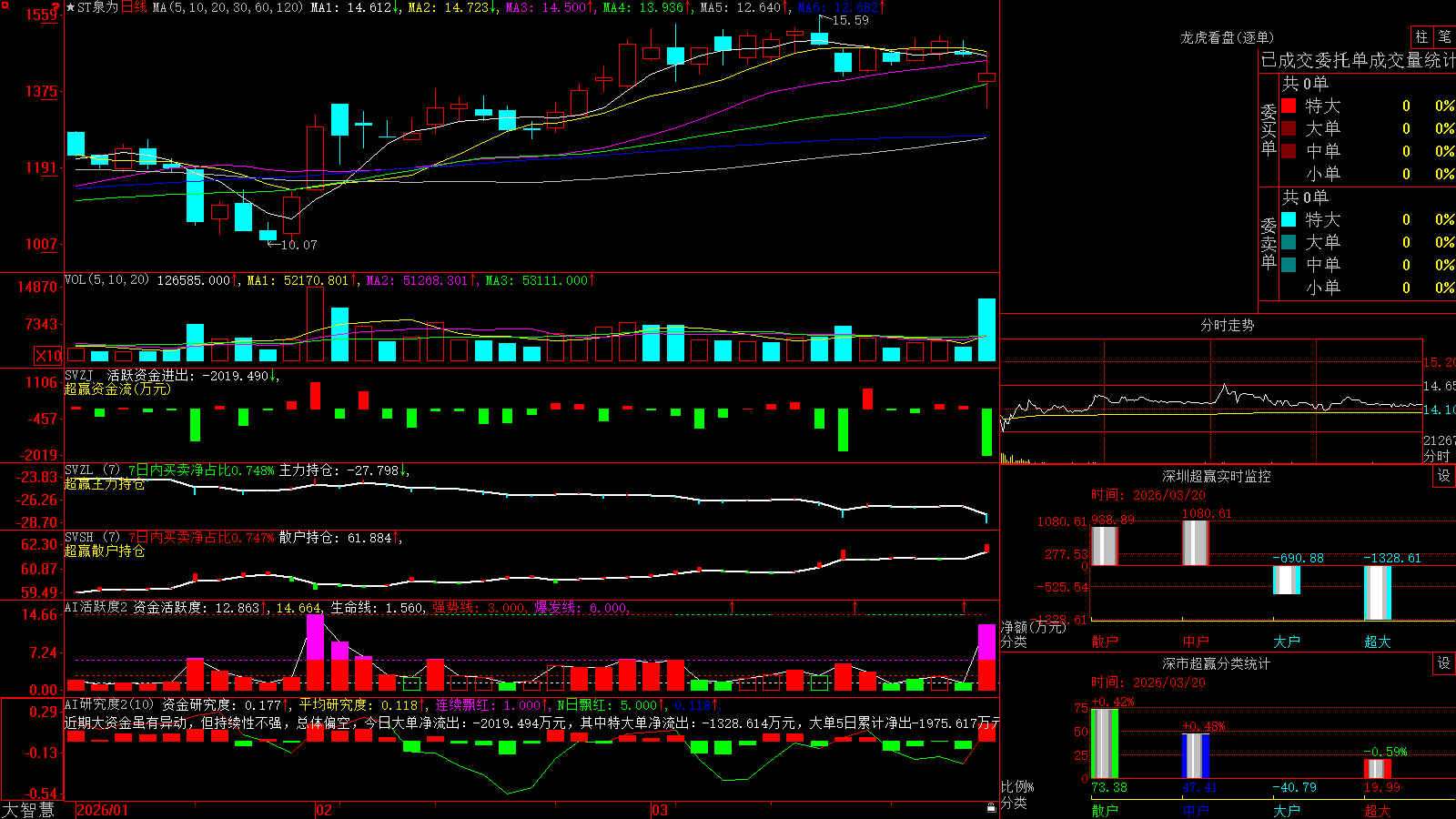Click the 强势线: 3.000 label

479,608
